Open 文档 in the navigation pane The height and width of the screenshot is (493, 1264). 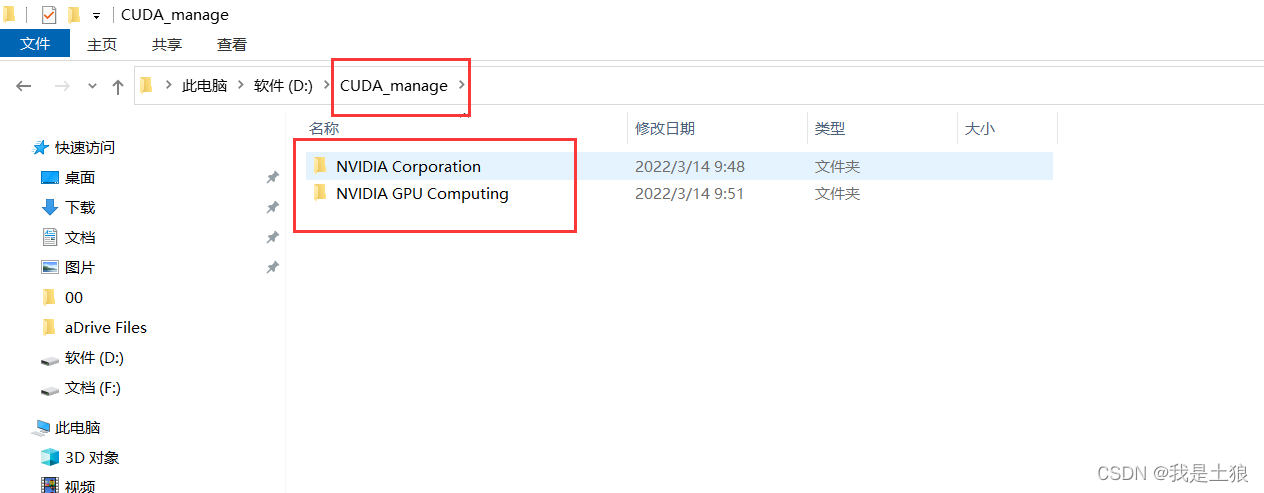click(80, 237)
